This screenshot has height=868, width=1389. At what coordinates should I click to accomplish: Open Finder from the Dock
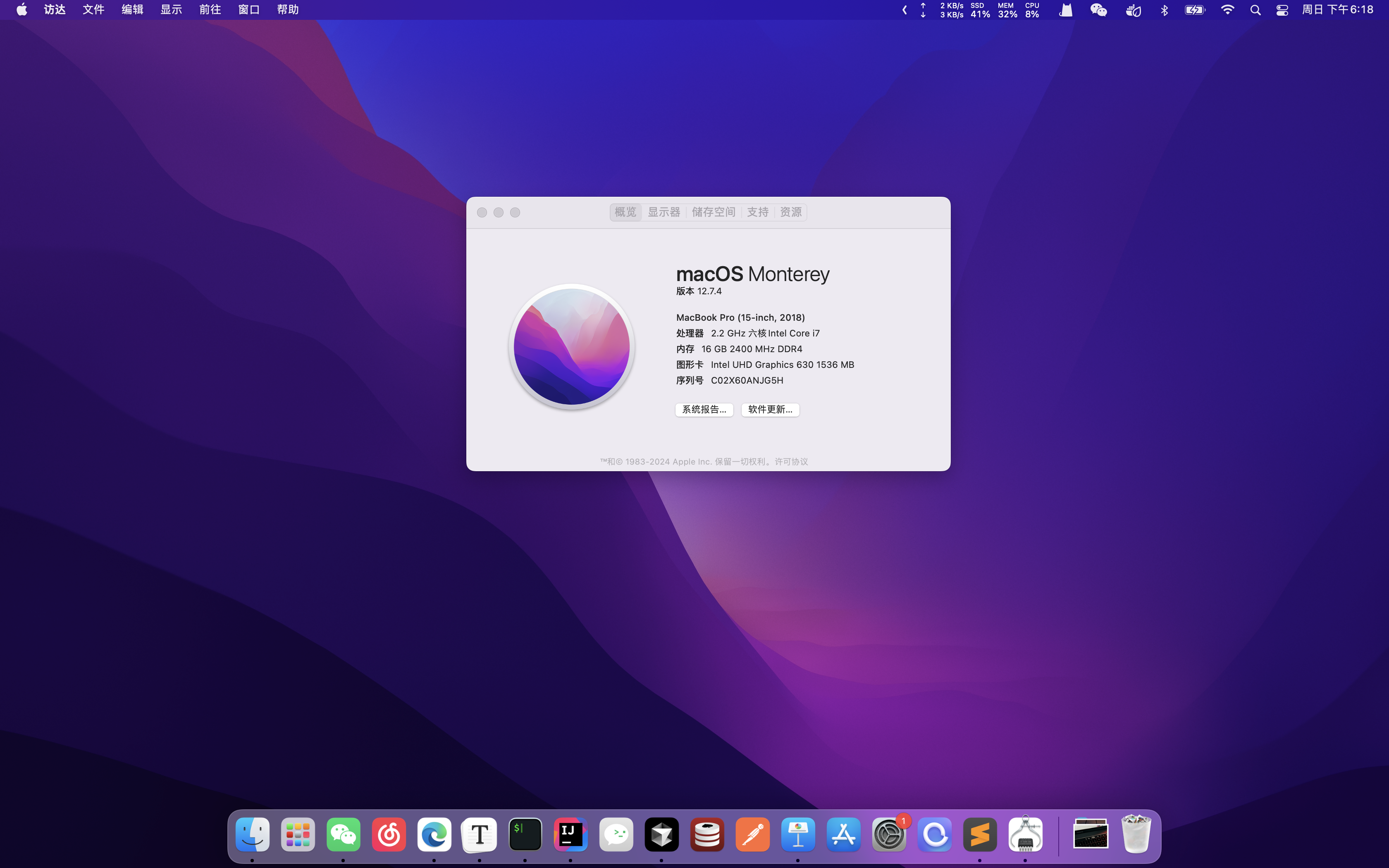[x=253, y=834]
